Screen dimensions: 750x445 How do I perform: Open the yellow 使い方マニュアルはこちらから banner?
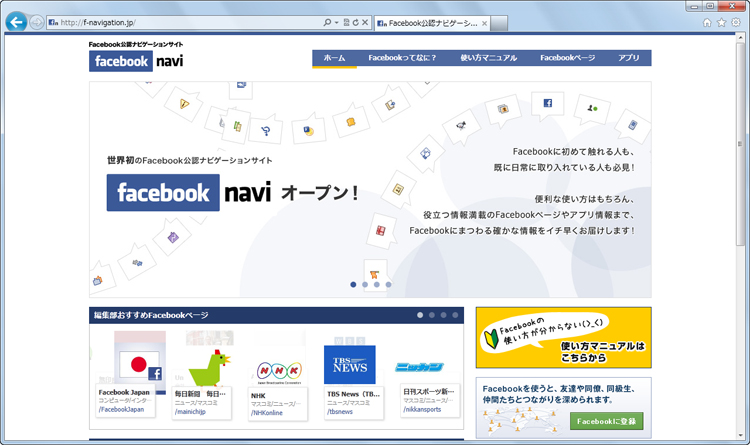coord(563,338)
